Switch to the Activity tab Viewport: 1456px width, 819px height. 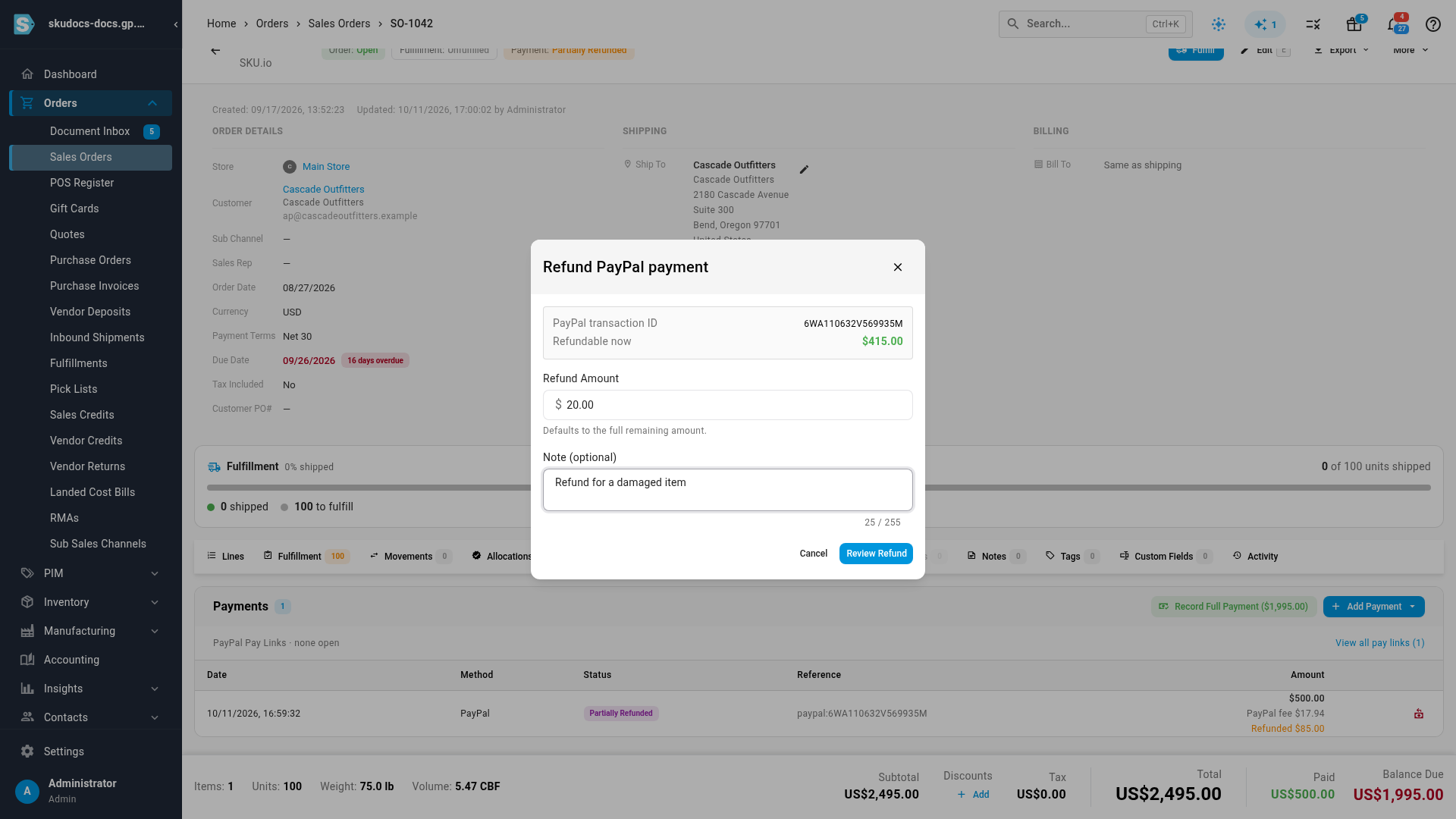tap(1255, 557)
